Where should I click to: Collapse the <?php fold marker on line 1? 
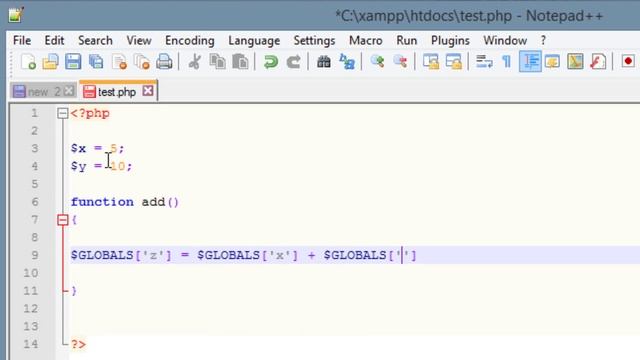coord(62,113)
